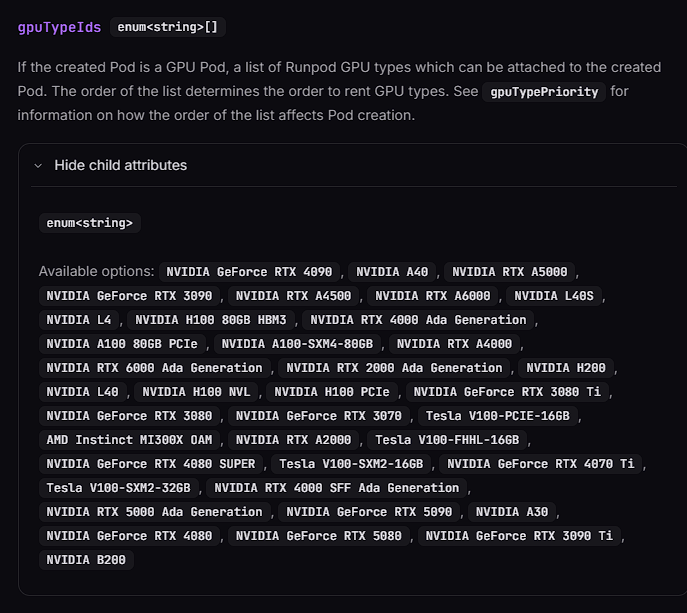Click the gpuTypeIds attribute name

[x=59, y=27]
